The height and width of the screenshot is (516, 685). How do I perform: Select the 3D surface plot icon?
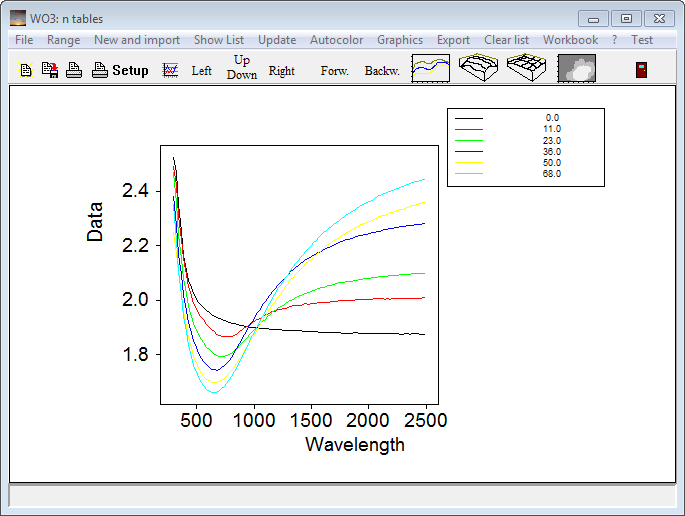[479, 68]
